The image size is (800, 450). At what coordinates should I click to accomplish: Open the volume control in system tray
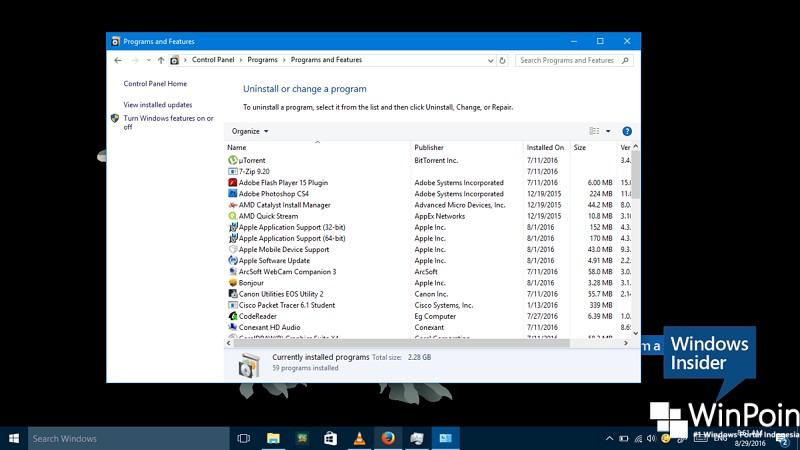(x=652, y=438)
